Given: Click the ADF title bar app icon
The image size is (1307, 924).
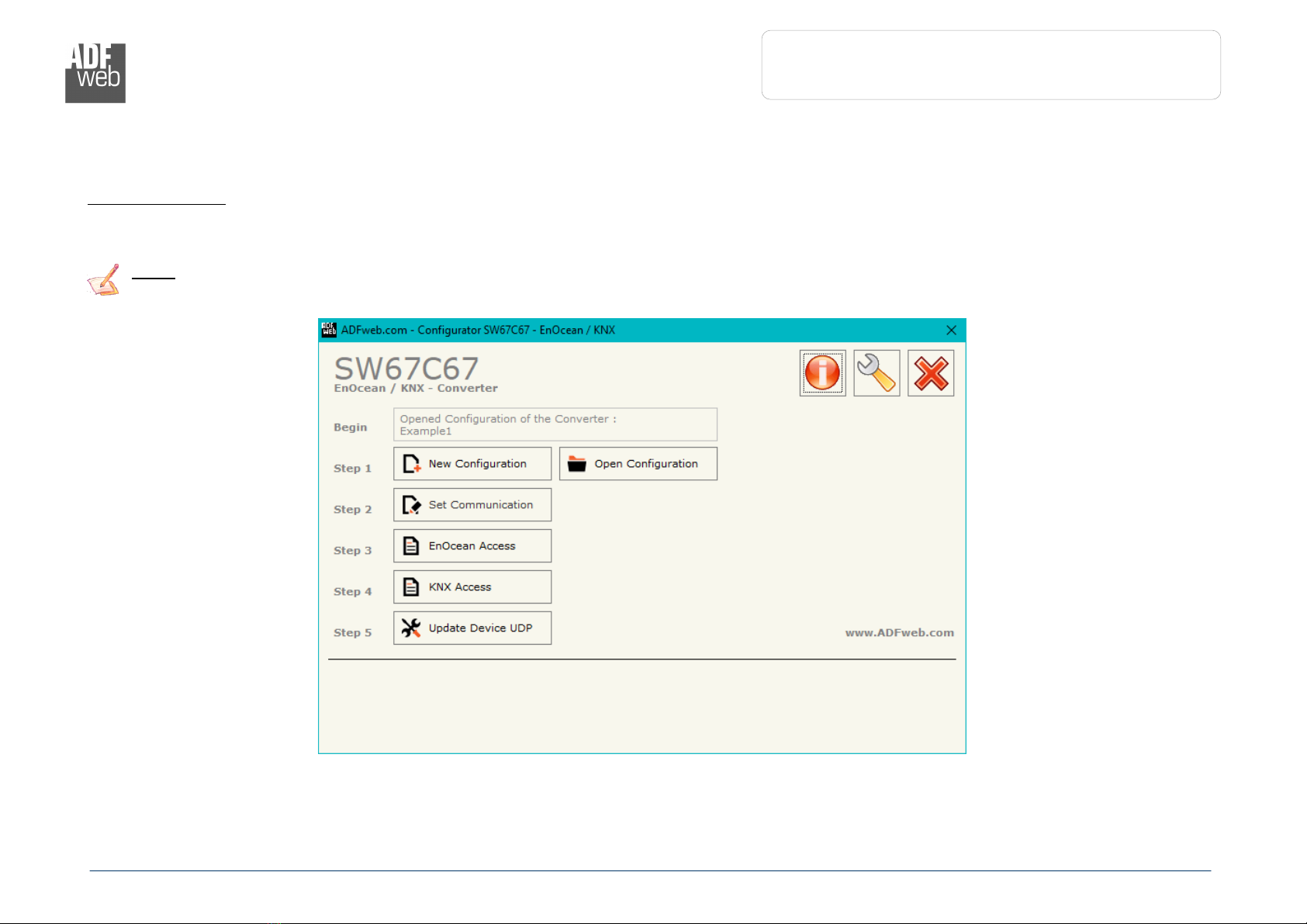Looking at the screenshot, I should [x=329, y=330].
